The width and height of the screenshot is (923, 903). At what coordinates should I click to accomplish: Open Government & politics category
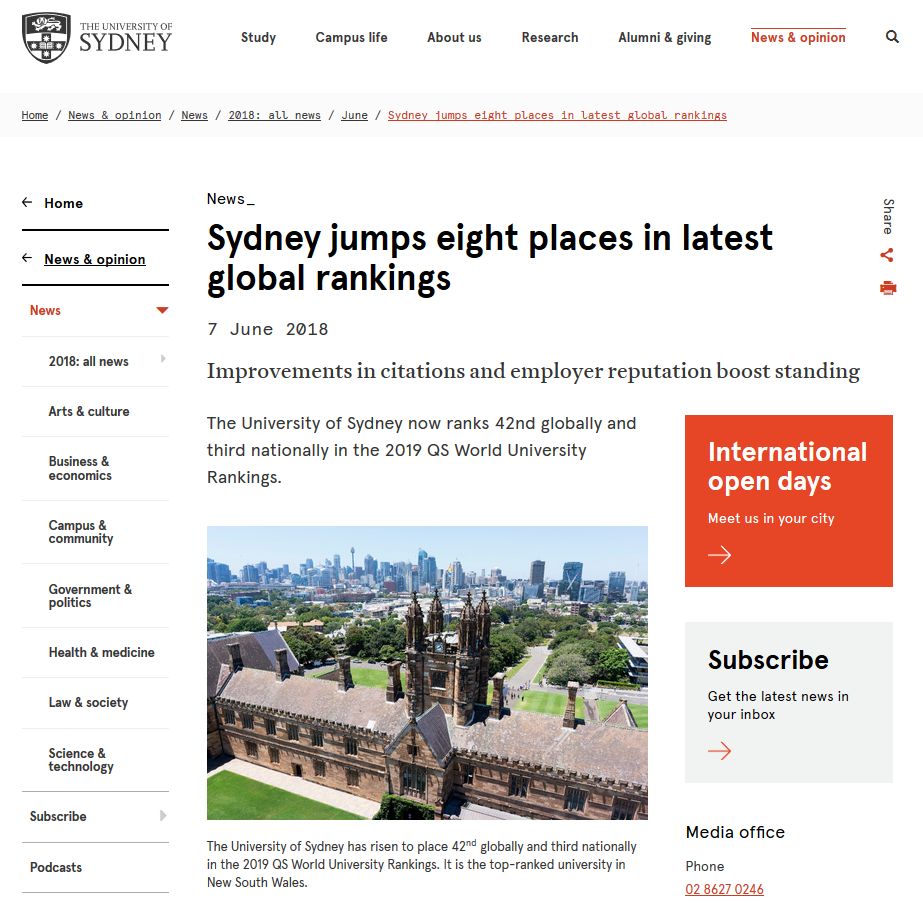click(90, 596)
